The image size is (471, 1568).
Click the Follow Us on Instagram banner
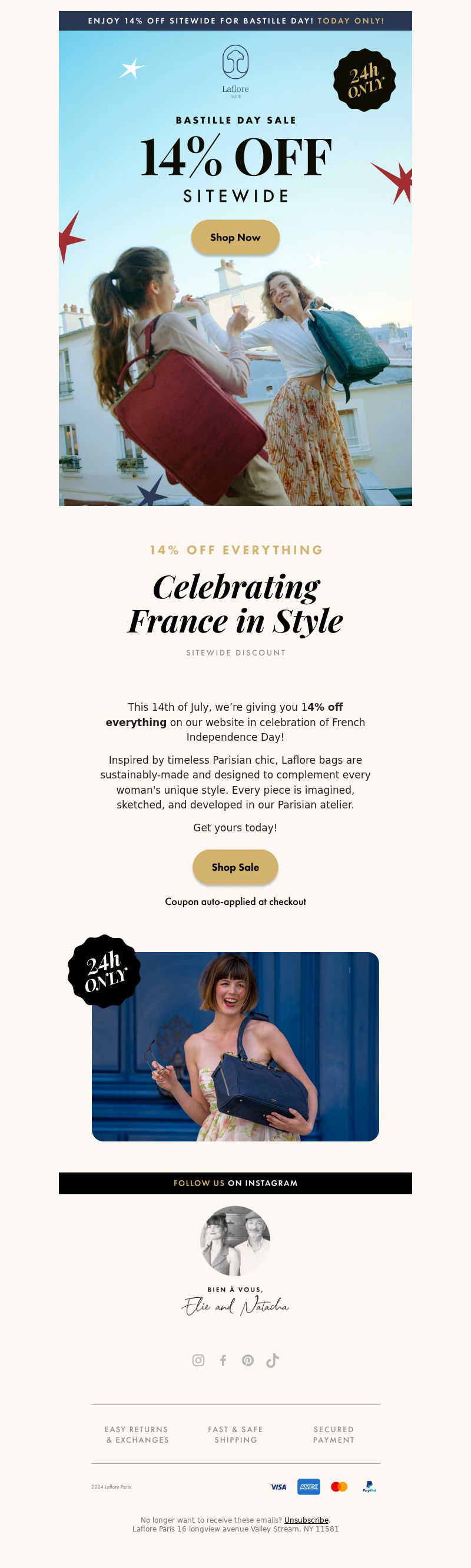click(x=235, y=1183)
